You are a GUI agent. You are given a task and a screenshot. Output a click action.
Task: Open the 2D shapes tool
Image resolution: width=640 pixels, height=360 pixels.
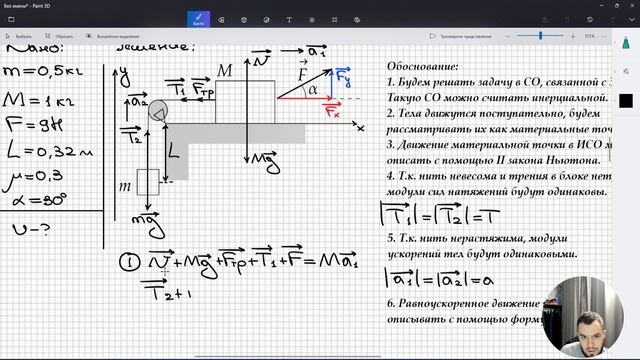tap(221, 20)
